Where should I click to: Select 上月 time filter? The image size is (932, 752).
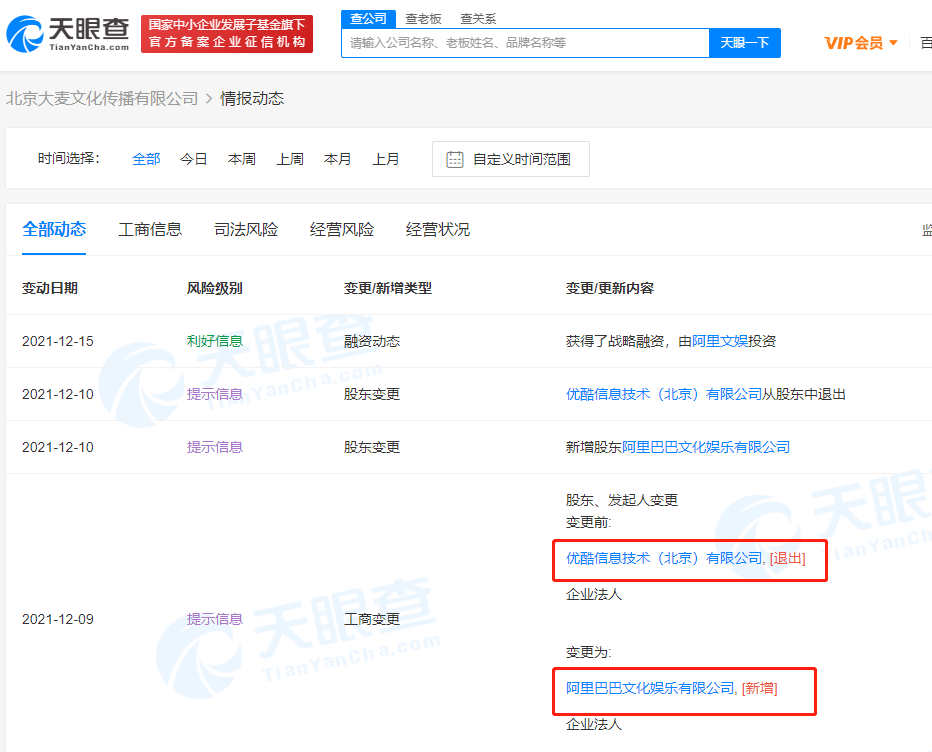pos(386,159)
